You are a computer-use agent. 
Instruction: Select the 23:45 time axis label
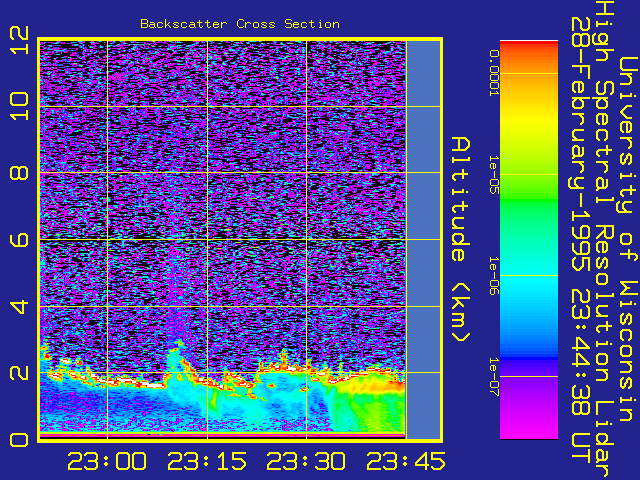coord(406,461)
